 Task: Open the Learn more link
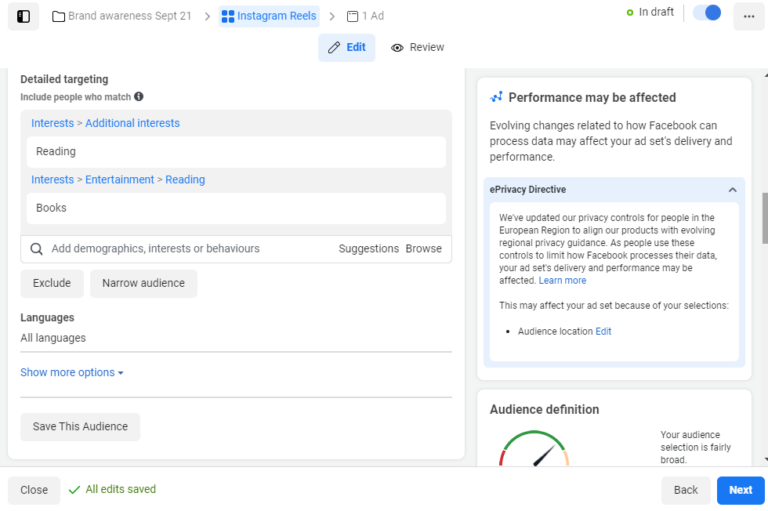[562, 281]
